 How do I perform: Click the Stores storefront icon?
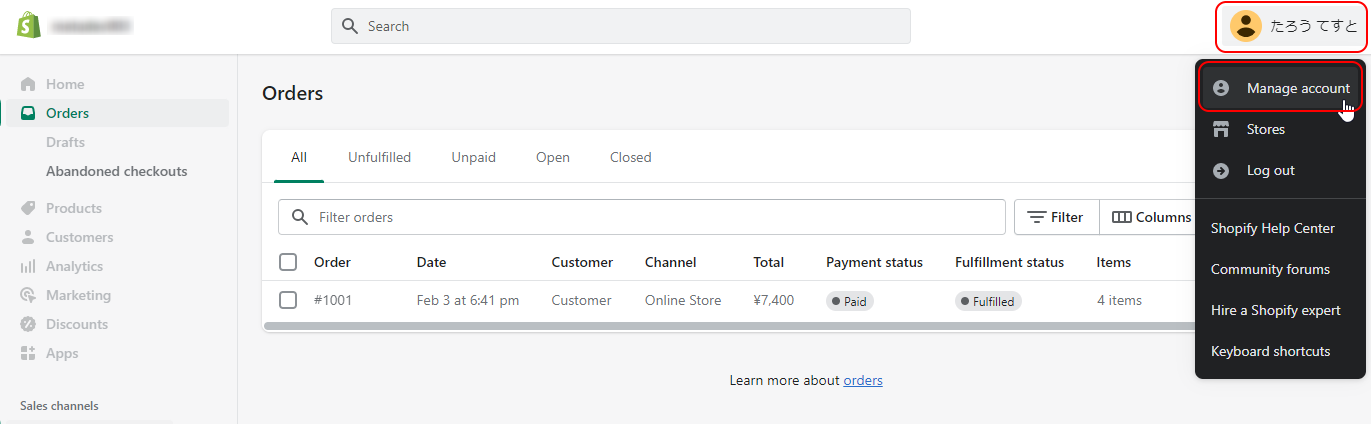point(1221,129)
